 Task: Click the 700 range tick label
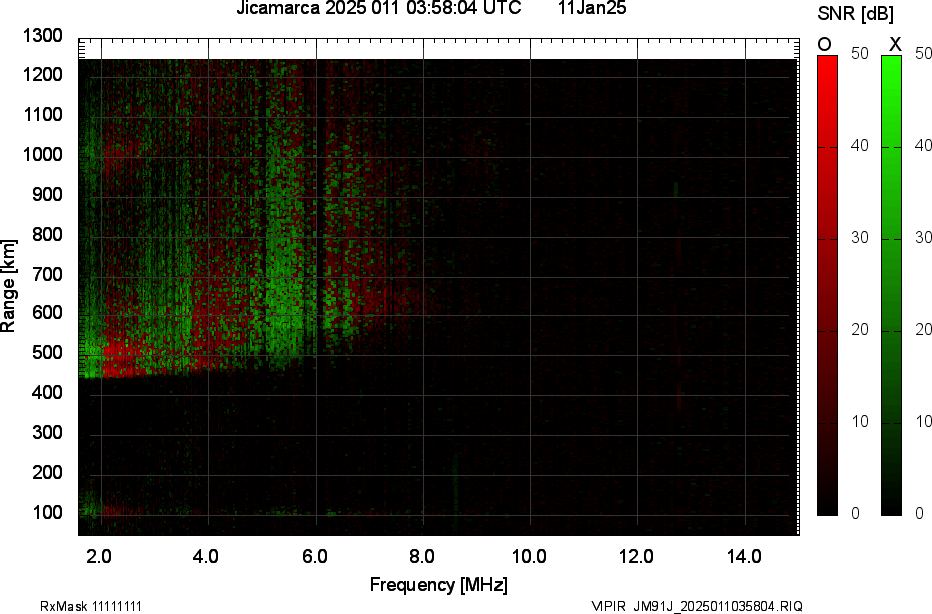pyautogui.click(x=47, y=274)
